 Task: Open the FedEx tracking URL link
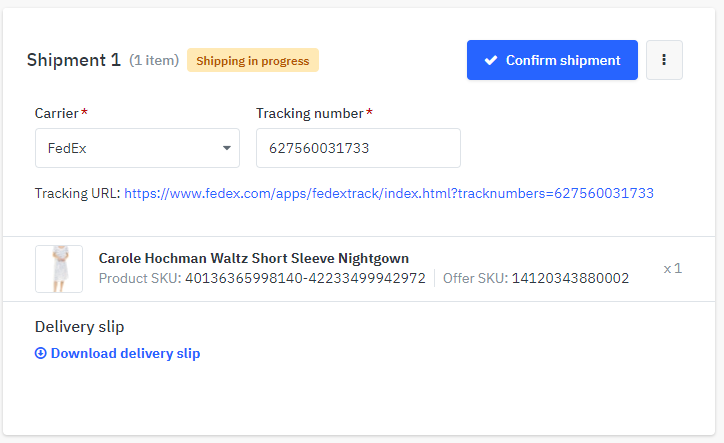(x=389, y=193)
